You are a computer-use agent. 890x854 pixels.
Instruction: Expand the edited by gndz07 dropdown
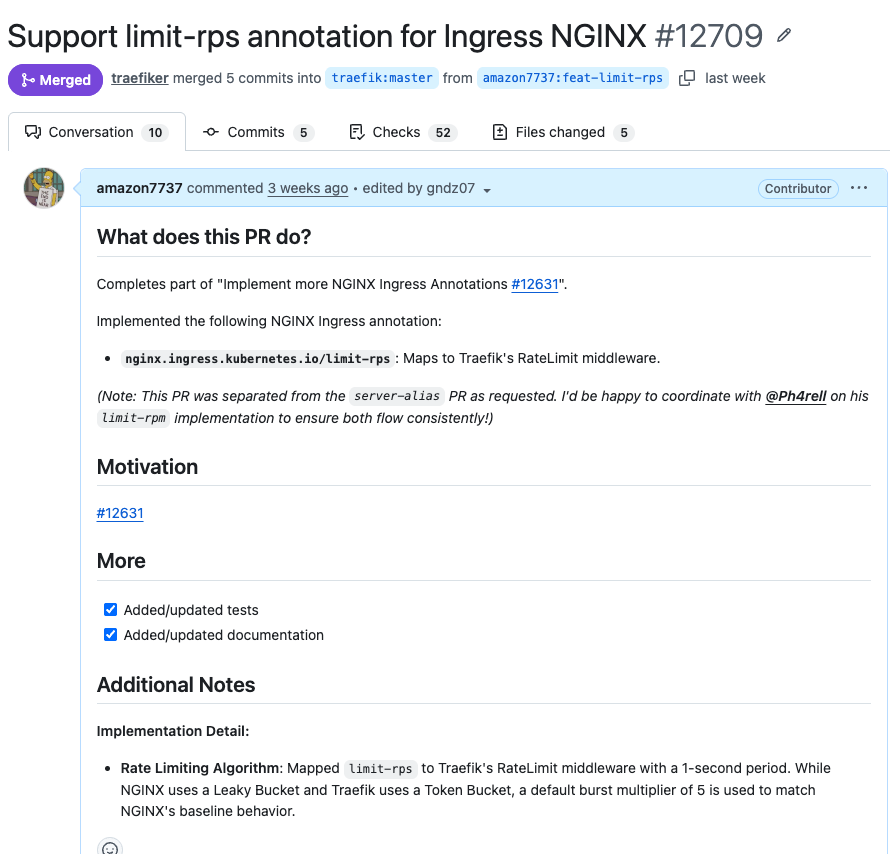tap(487, 190)
